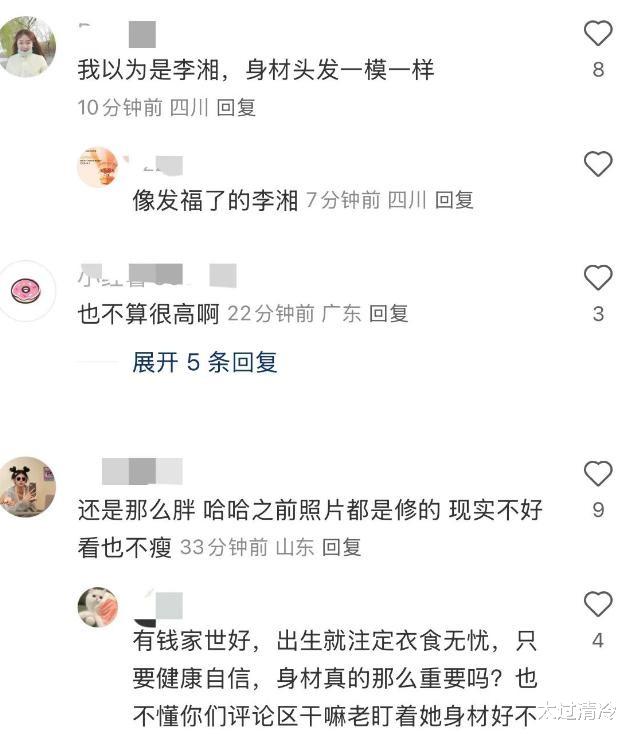Open the pink donut avatar profile
The width and height of the screenshot is (627, 734).
click(26, 291)
